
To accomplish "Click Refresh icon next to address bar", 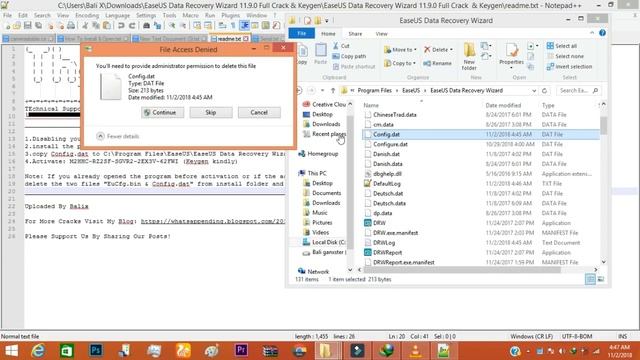I will click(544, 91).
